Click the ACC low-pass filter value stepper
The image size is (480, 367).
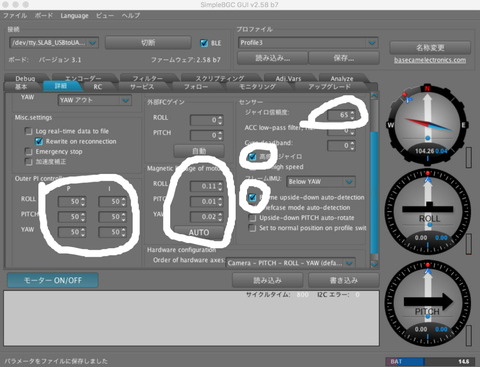coord(341,130)
